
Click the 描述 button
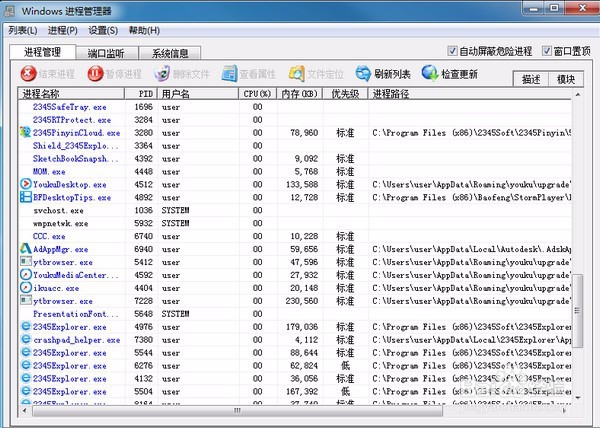(531, 79)
